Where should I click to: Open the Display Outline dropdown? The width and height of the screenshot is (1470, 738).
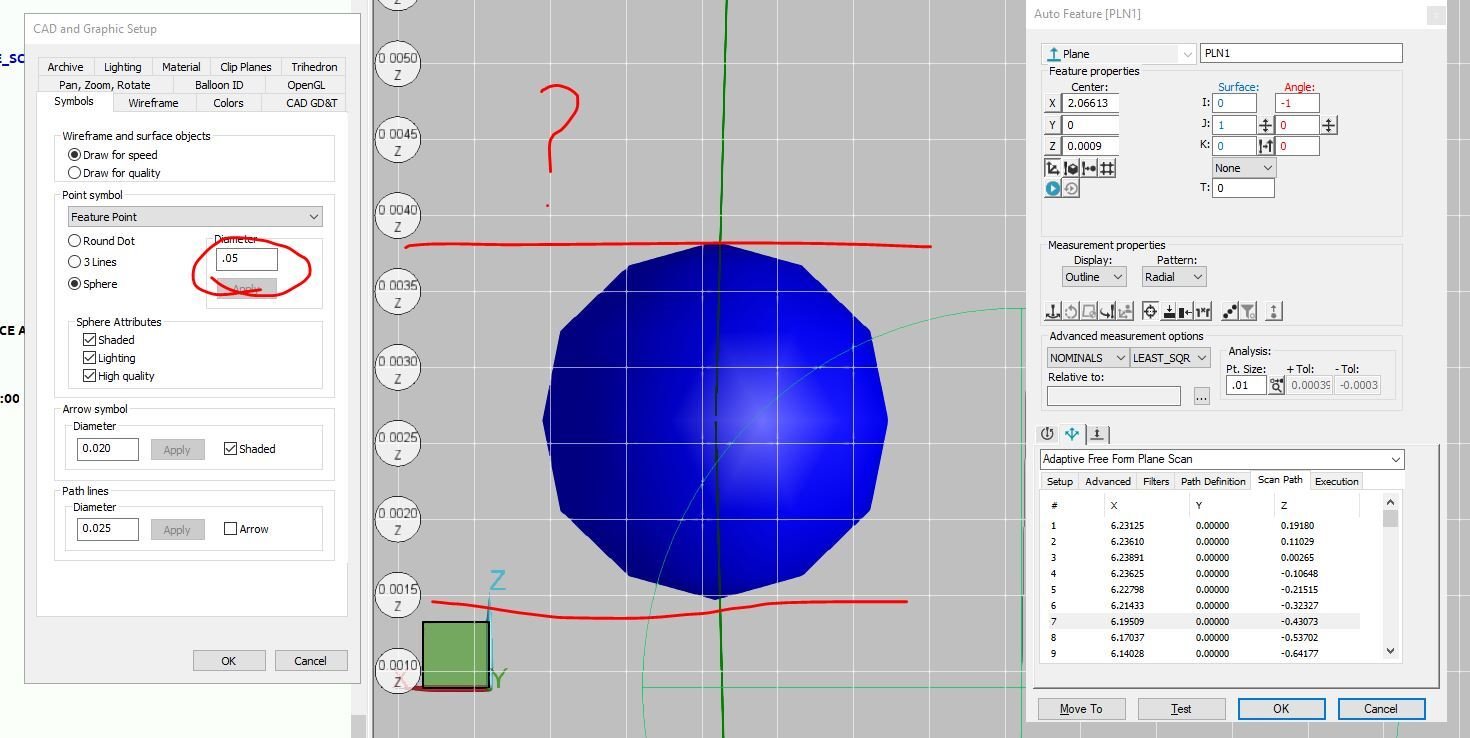(1094, 277)
